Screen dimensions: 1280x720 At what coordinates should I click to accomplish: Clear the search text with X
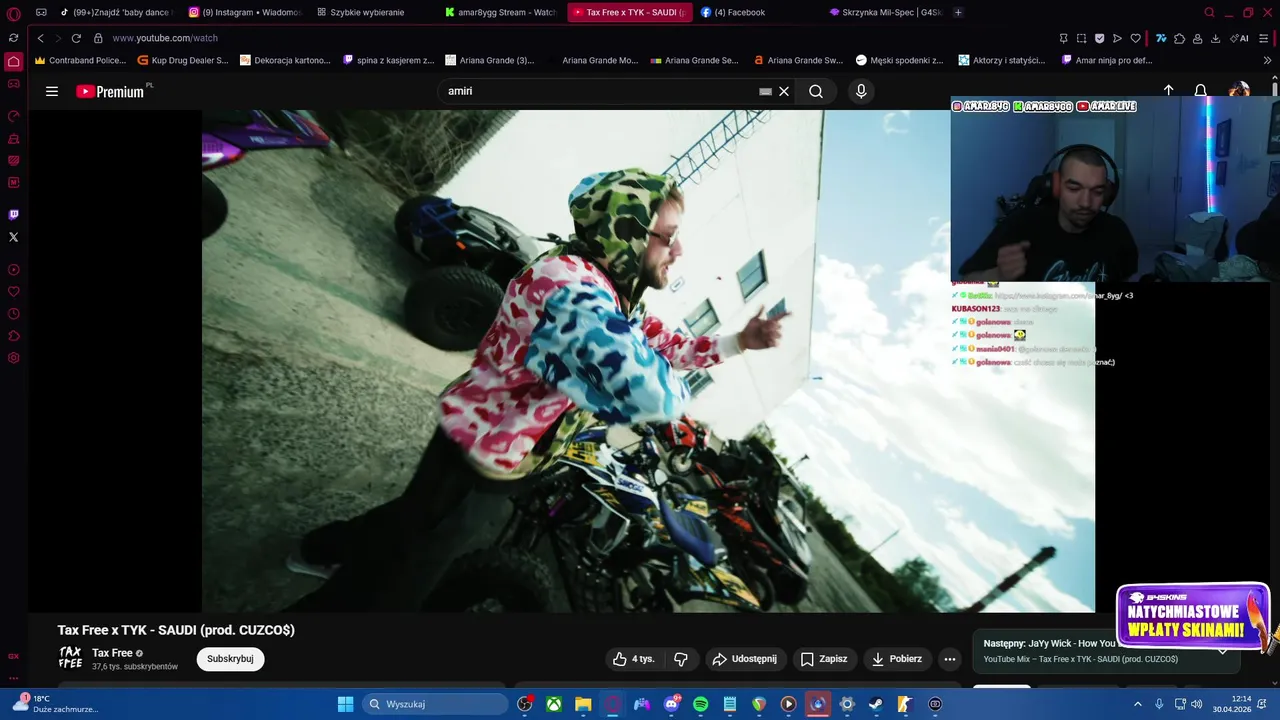pyautogui.click(x=784, y=91)
